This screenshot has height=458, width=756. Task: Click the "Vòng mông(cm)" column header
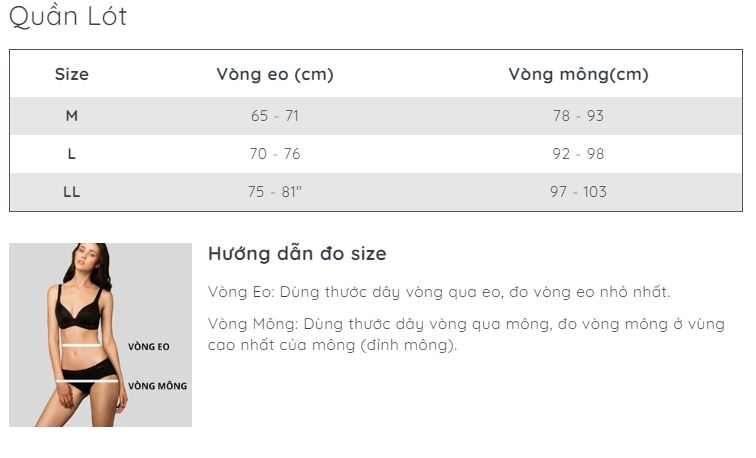[578, 74]
